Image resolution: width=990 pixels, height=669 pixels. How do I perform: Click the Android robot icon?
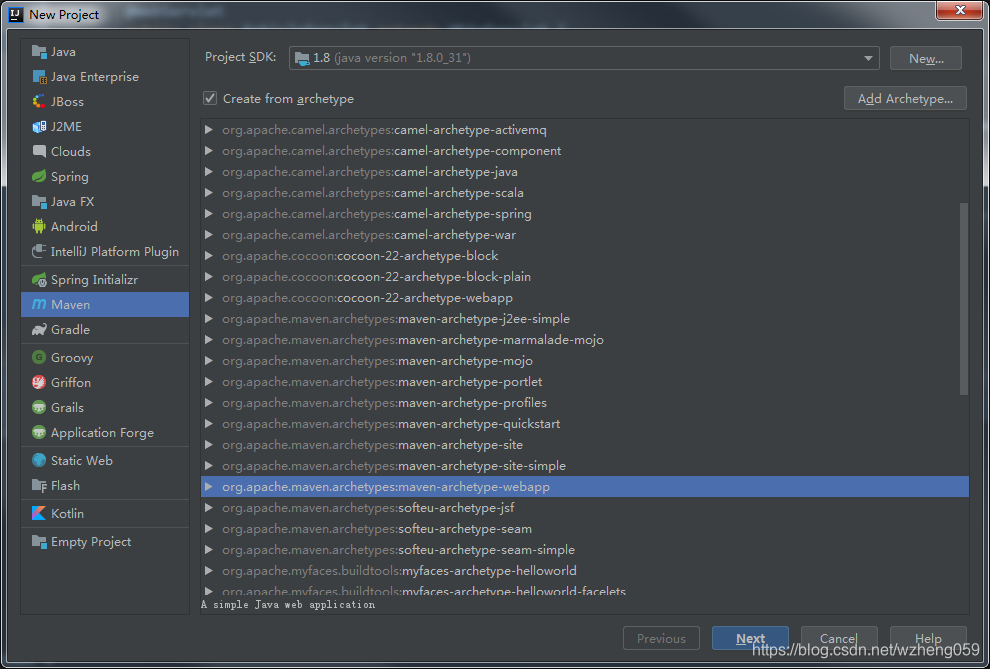tap(39, 227)
